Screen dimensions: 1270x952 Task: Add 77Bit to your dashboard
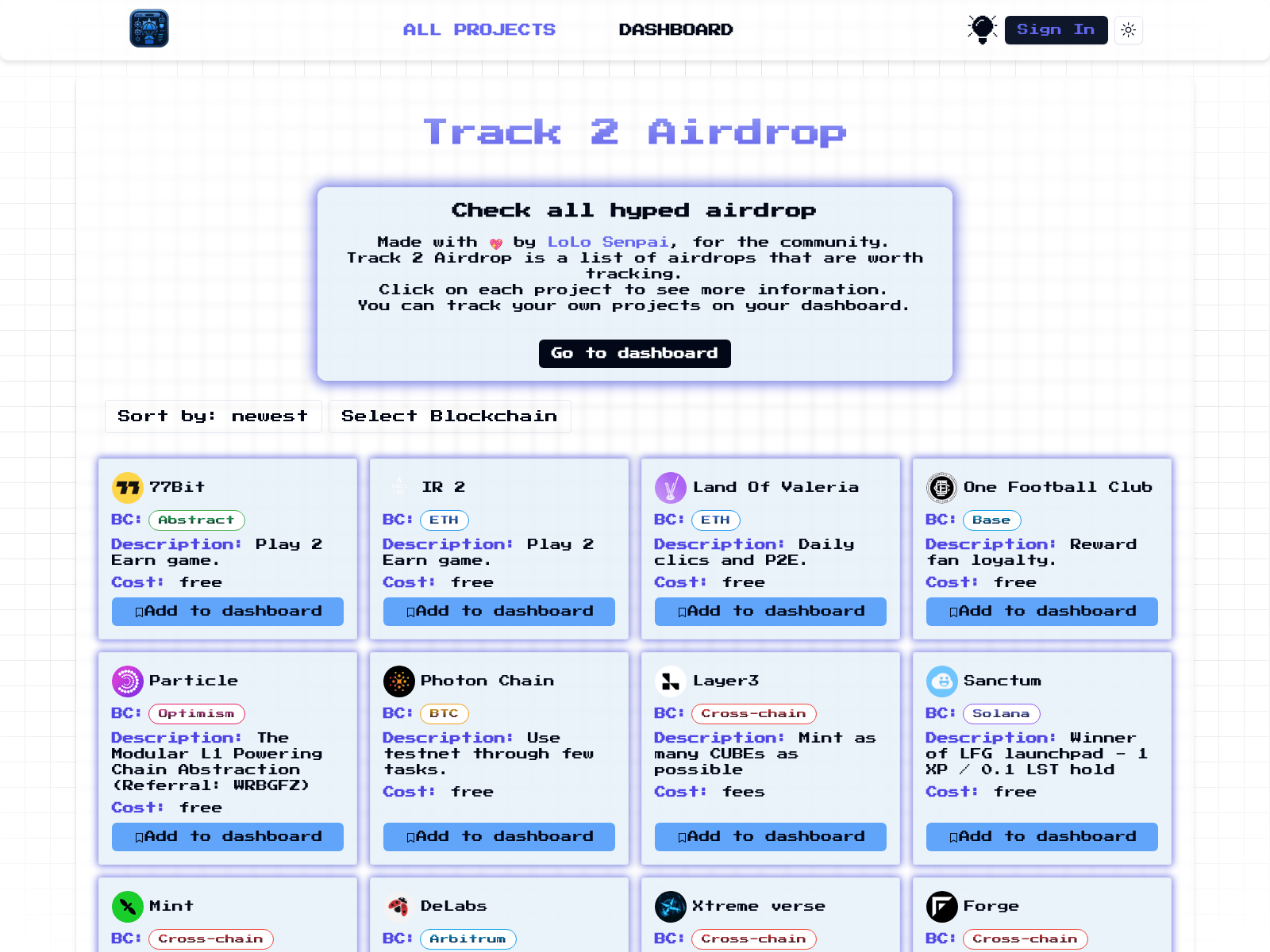pos(228,611)
